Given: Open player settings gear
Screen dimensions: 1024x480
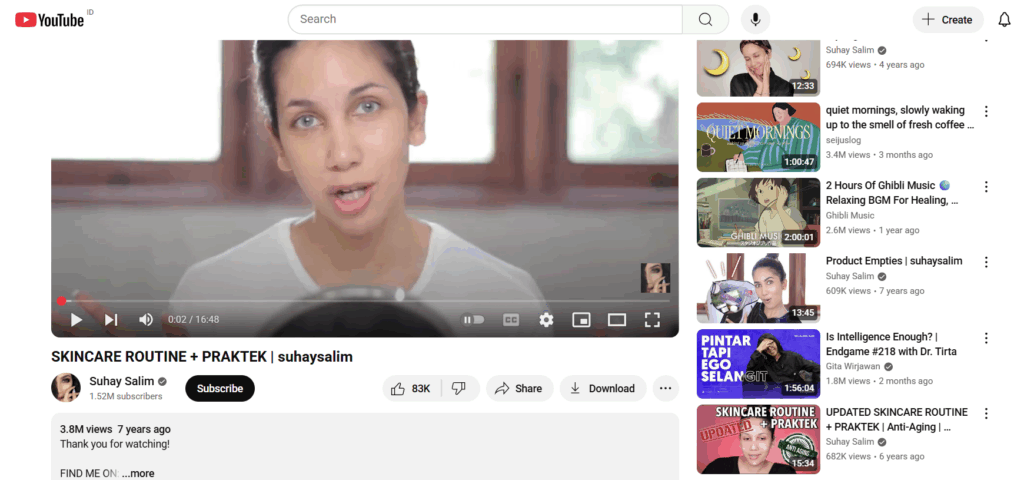Looking at the screenshot, I should [x=546, y=319].
